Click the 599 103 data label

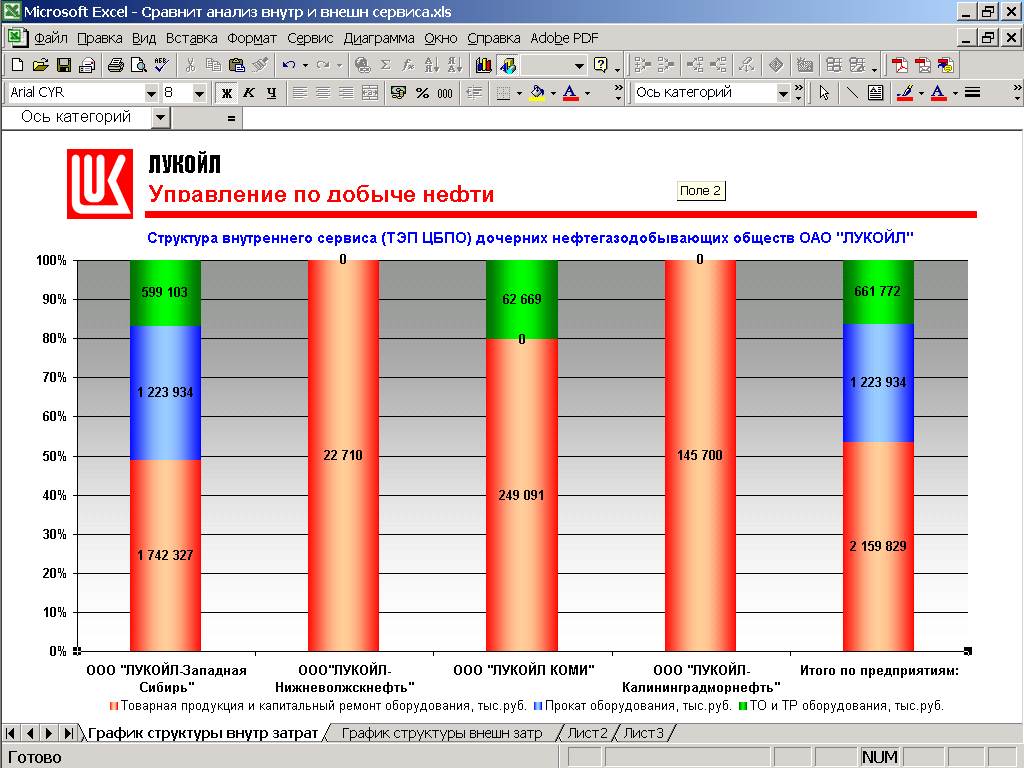(165, 292)
